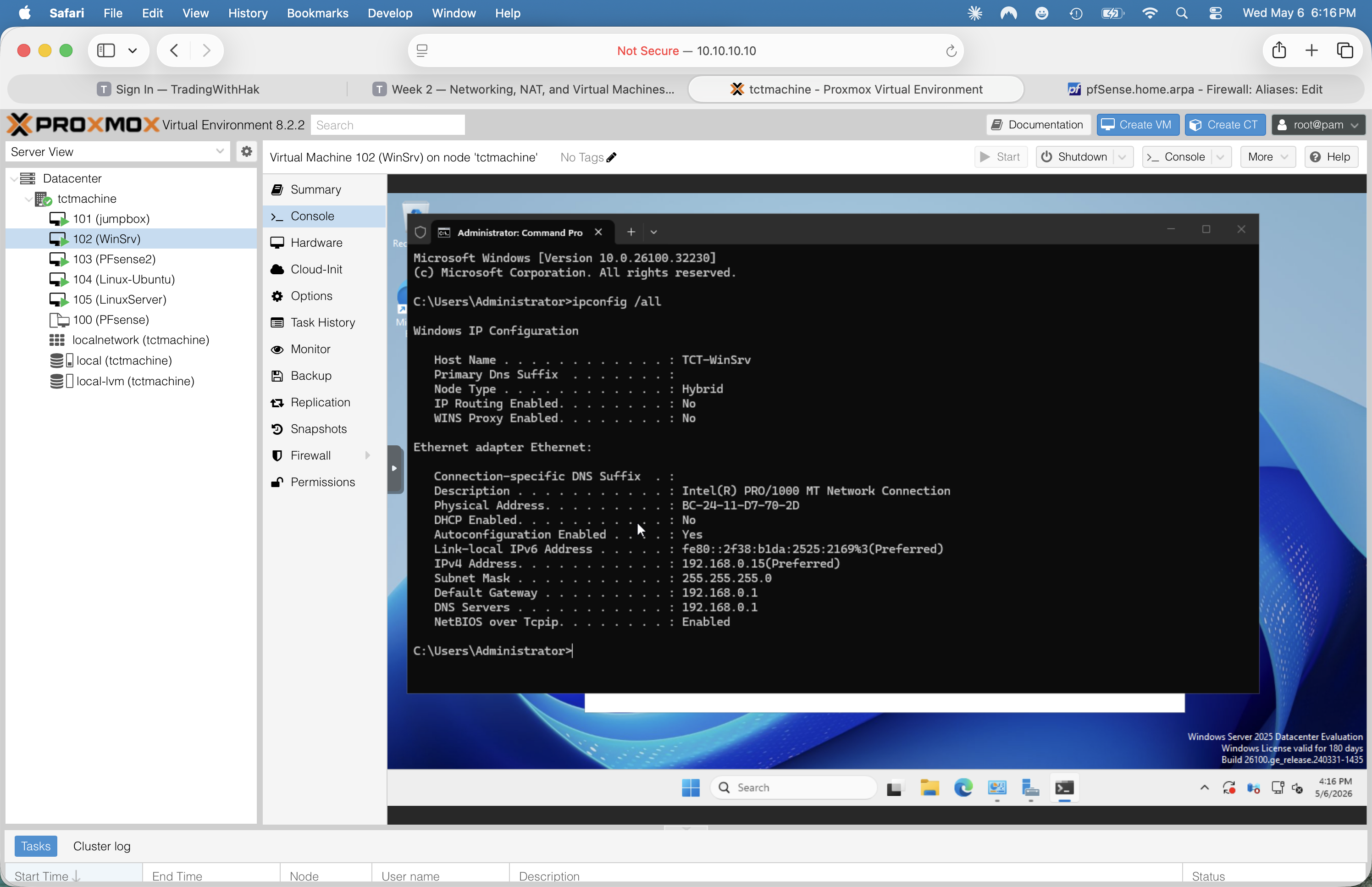The width and height of the screenshot is (1372, 887).
Task: Select local-lvm (tctmachine) storage
Action: point(135,381)
